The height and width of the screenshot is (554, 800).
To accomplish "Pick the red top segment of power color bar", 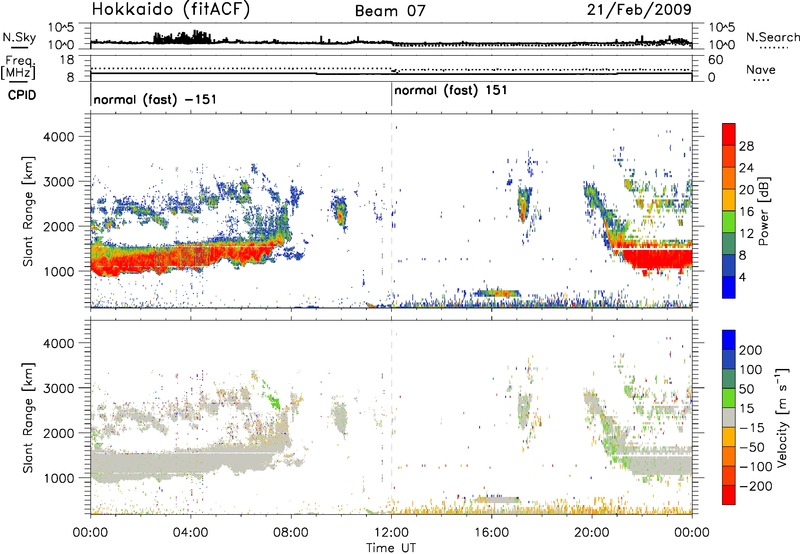I will click(x=729, y=134).
